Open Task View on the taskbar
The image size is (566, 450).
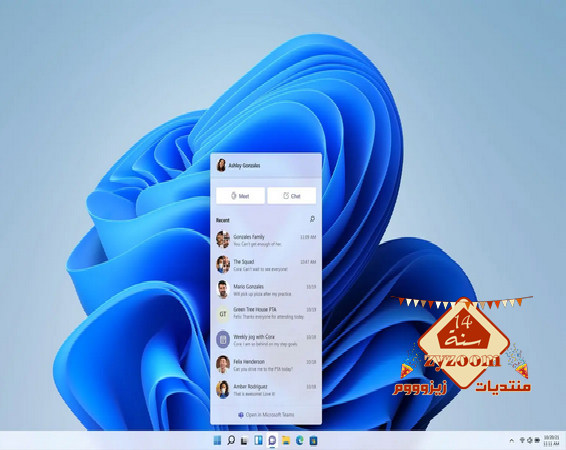(245, 440)
